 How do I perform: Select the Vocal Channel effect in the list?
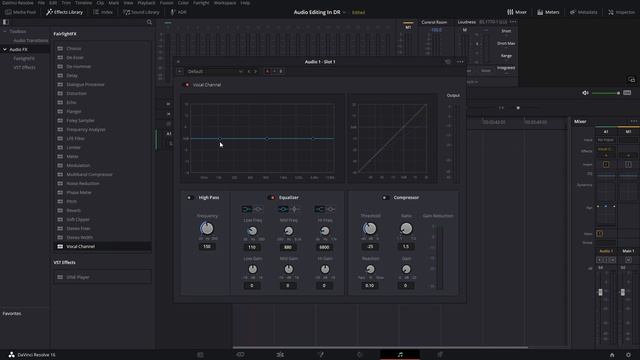[x=102, y=247]
